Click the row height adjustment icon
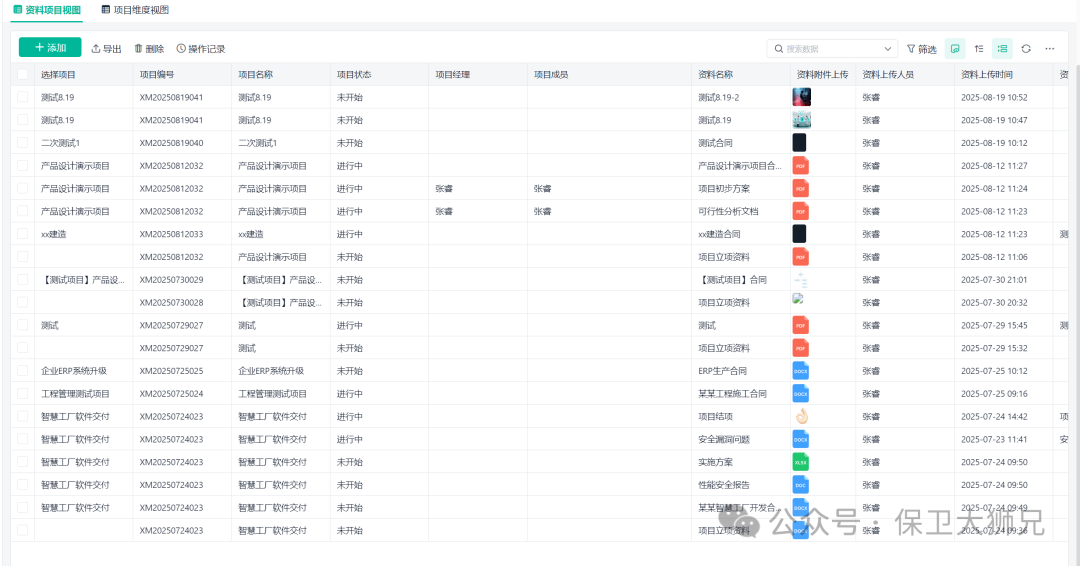The height and width of the screenshot is (566, 1080). (x=979, y=48)
